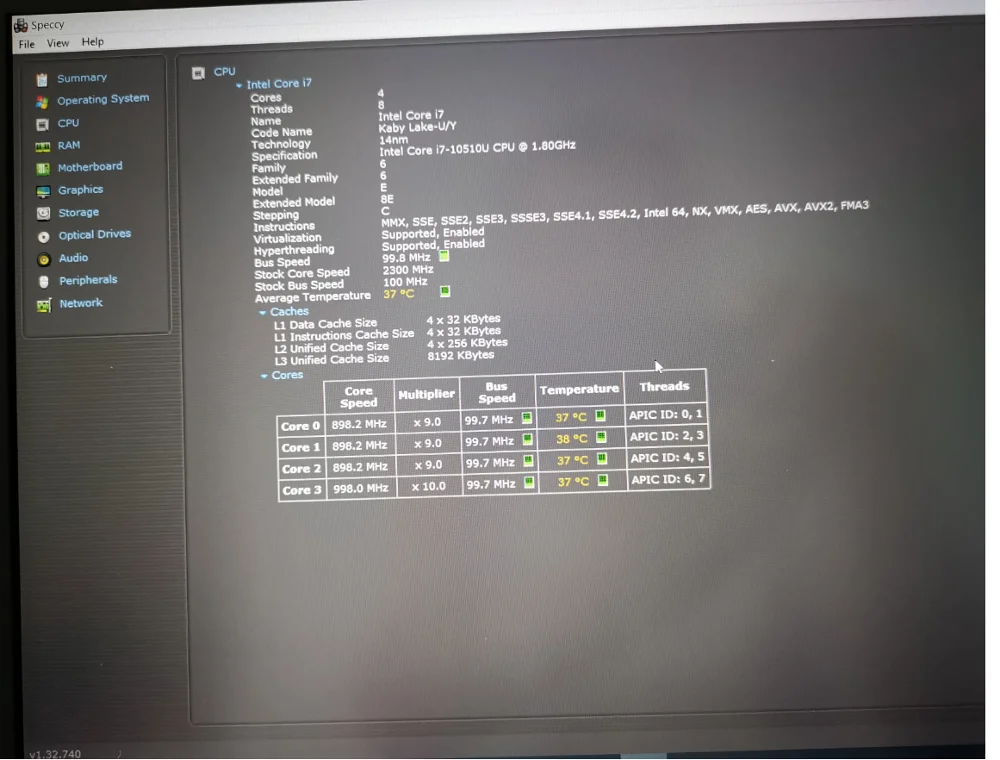The image size is (1000, 760).
Task: Click the APIC ID: 6, 7 cell
Action: click(x=669, y=479)
